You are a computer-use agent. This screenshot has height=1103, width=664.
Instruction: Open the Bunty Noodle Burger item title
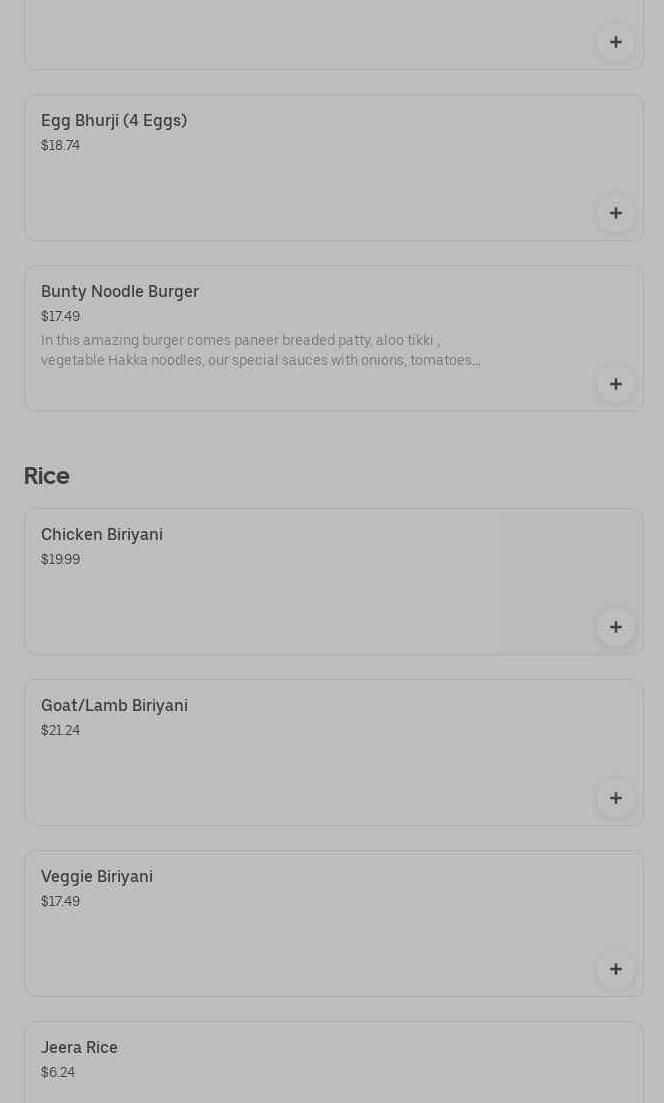[120, 292]
